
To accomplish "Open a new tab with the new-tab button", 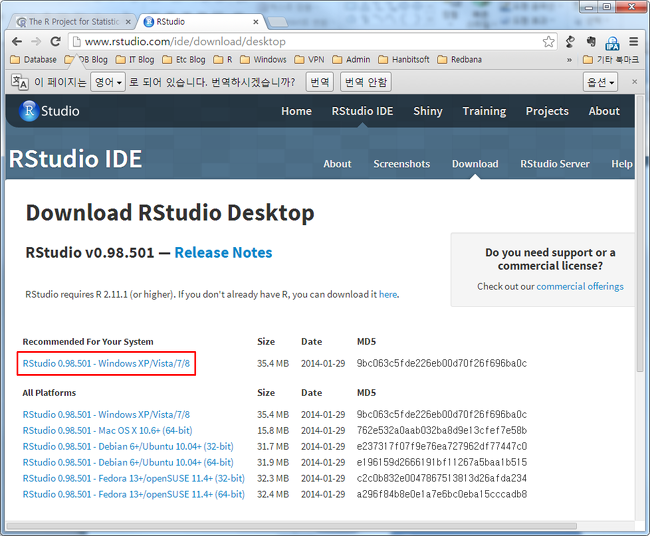I will point(277,22).
